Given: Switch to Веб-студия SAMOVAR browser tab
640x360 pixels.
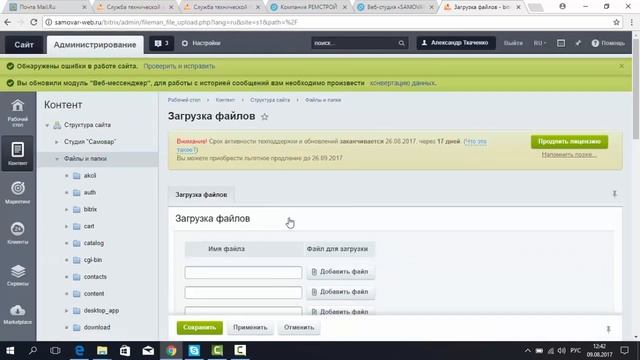Looking at the screenshot, I should tap(395, 7).
